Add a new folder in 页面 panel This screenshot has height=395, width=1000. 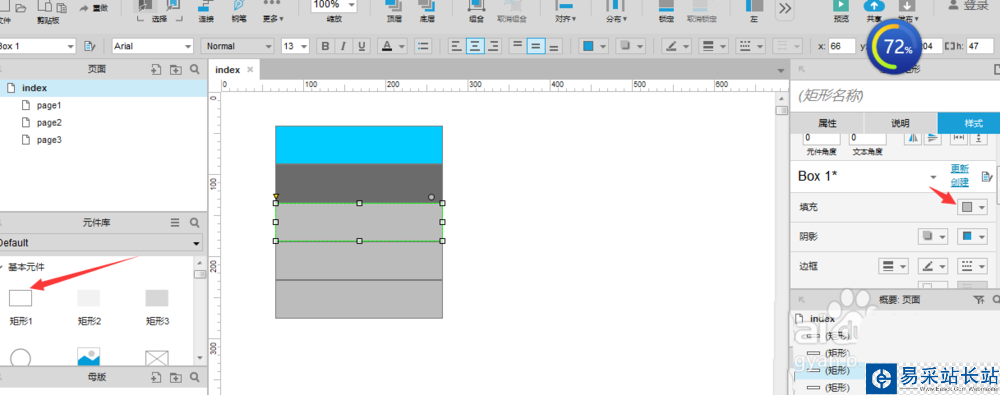pos(175,70)
